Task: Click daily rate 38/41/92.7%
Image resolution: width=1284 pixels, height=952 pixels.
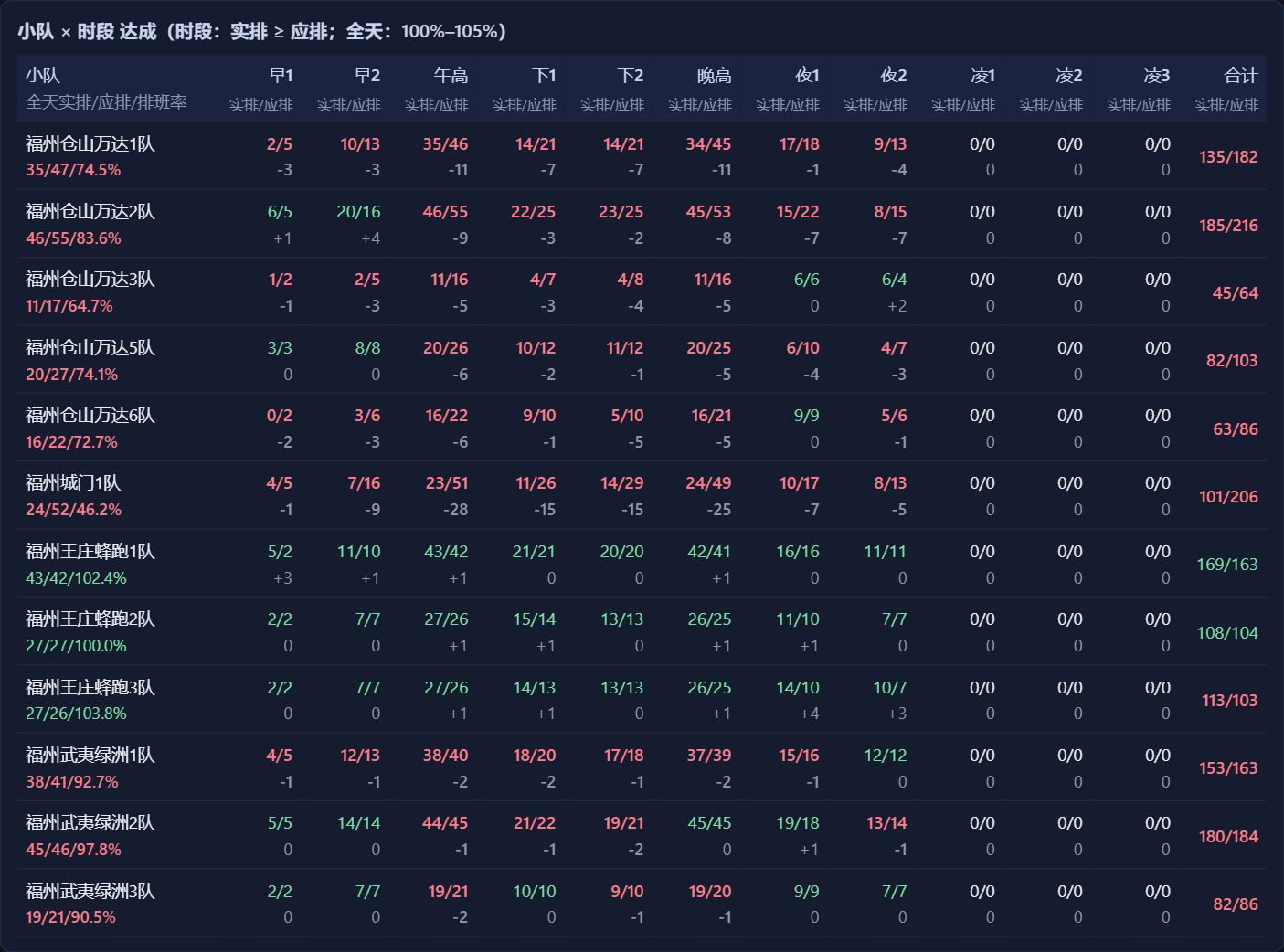Action: 71,782
